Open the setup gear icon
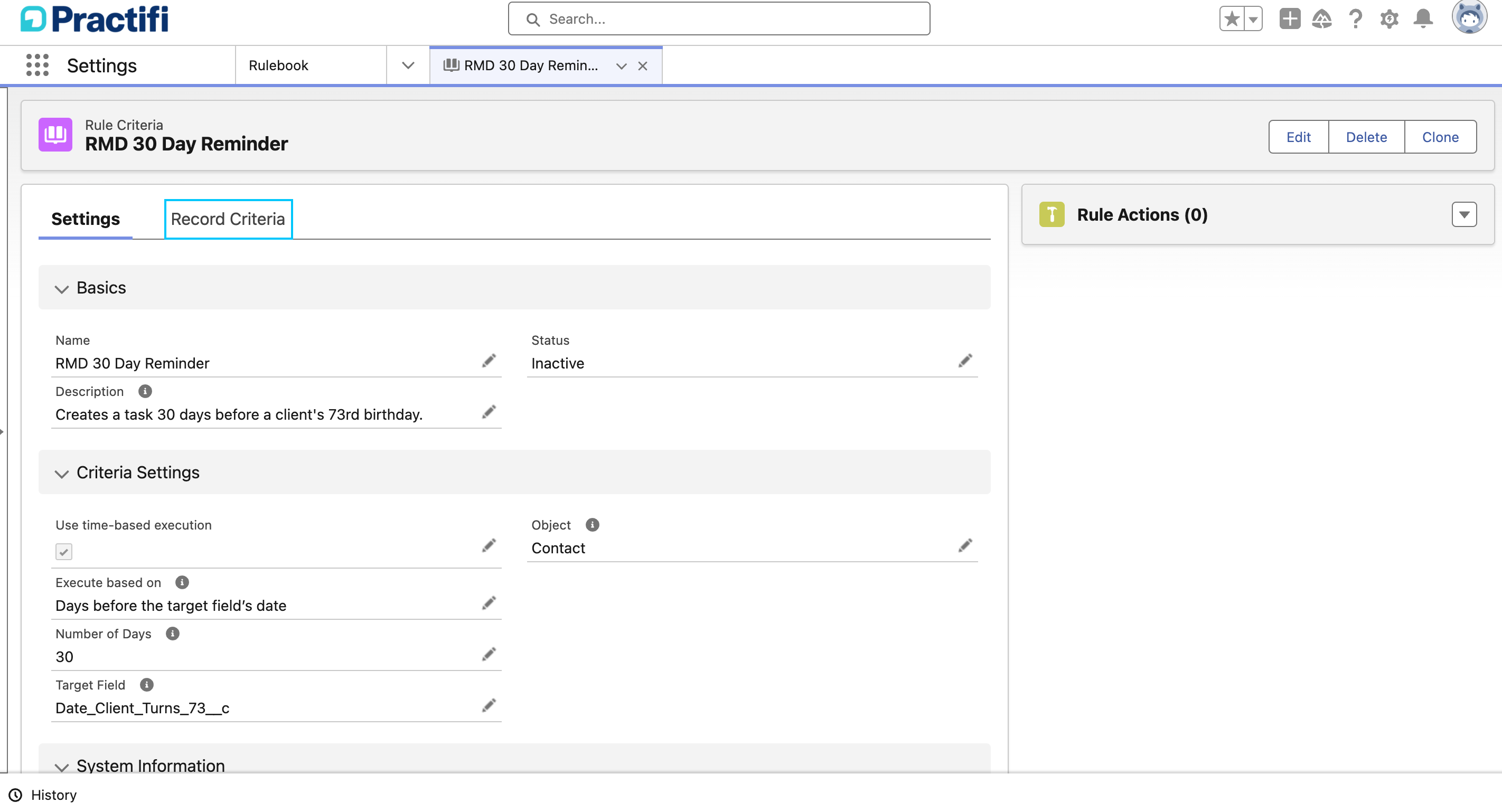The height and width of the screenshot is (812, 1502). tap(1390, 19)
